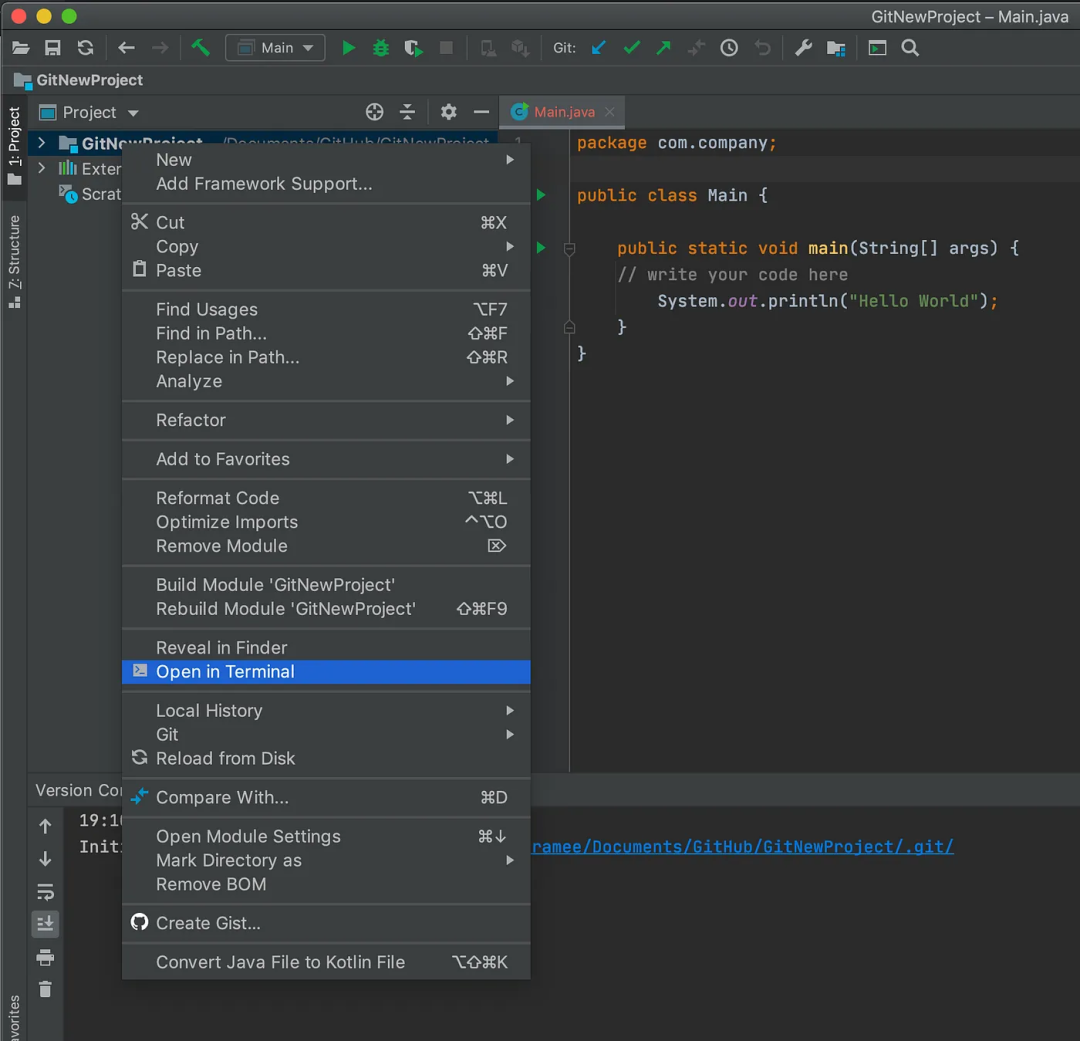1080x1041 pixels.
Task: Select Open in Terminal menu entry
Action: 326,672
